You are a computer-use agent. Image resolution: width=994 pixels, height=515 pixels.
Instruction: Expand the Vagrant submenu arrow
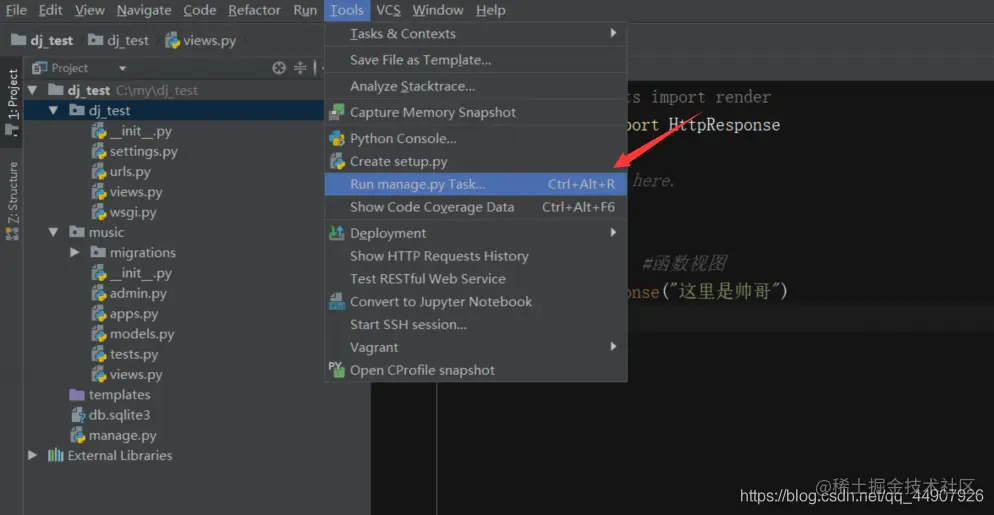[x=613, y=347]
